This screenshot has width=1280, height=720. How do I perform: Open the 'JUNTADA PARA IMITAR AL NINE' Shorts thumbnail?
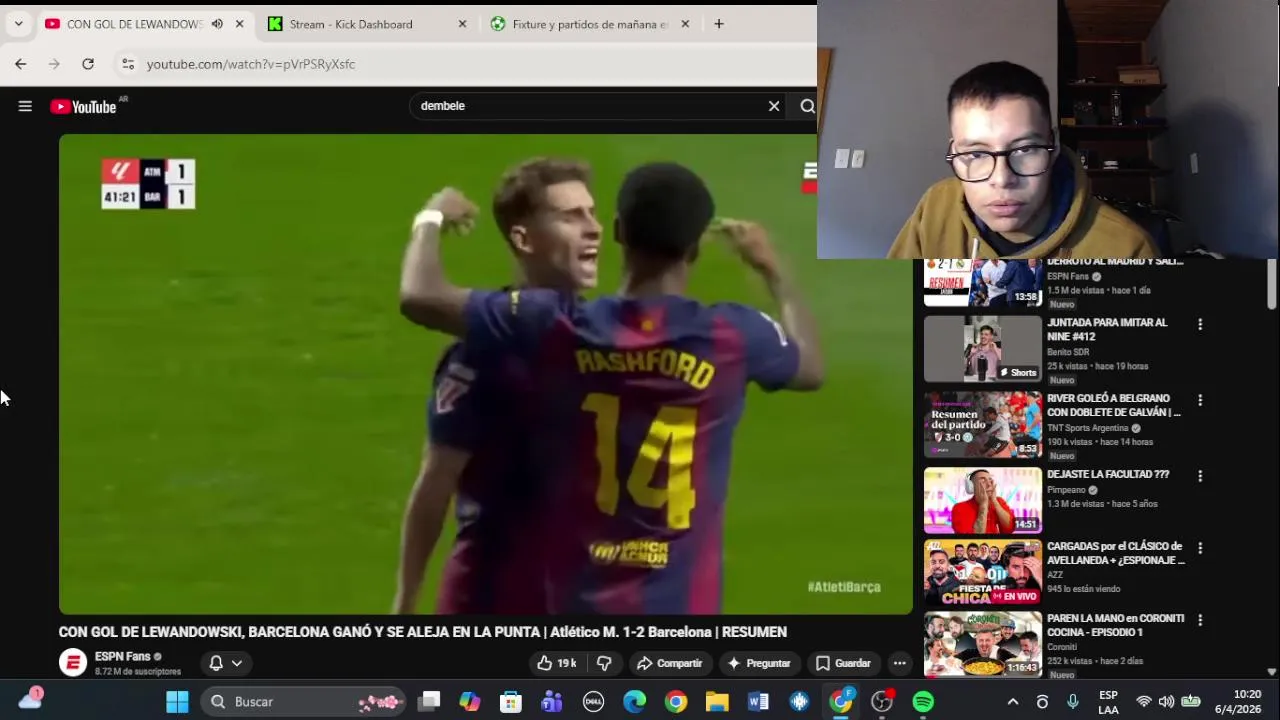point(983,349)
